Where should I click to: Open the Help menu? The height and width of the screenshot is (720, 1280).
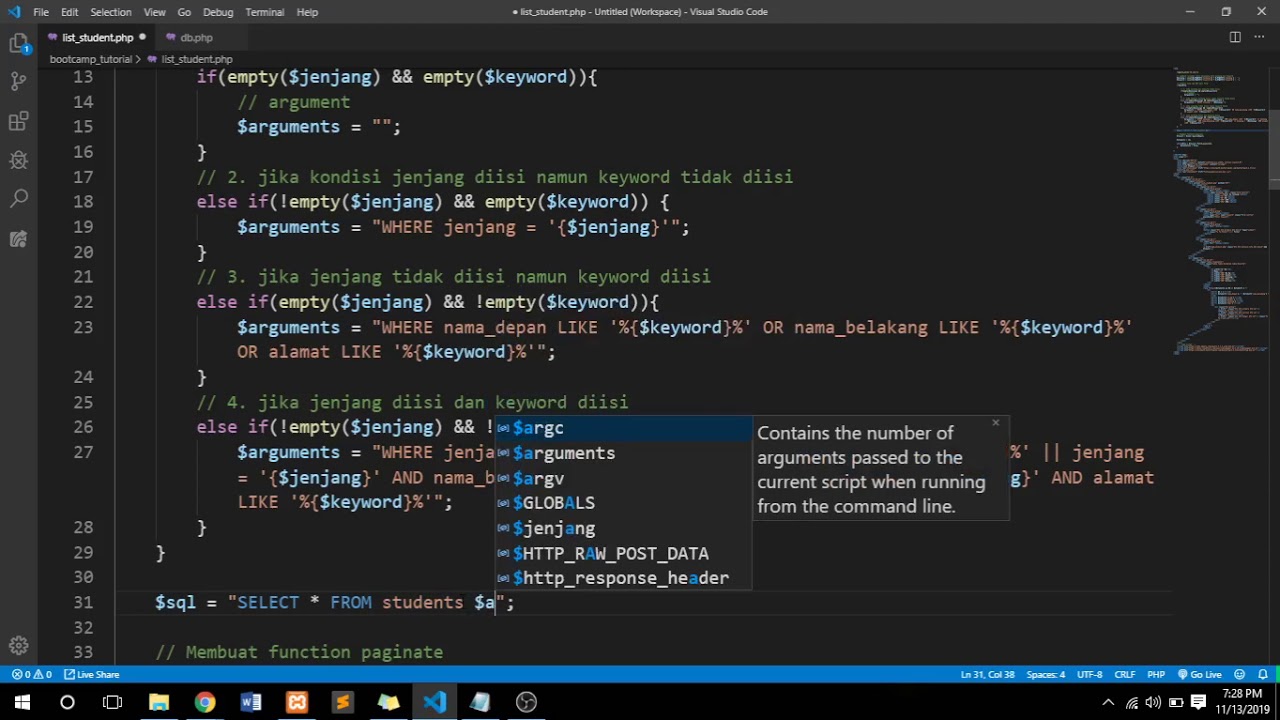[x=307, y=12]
